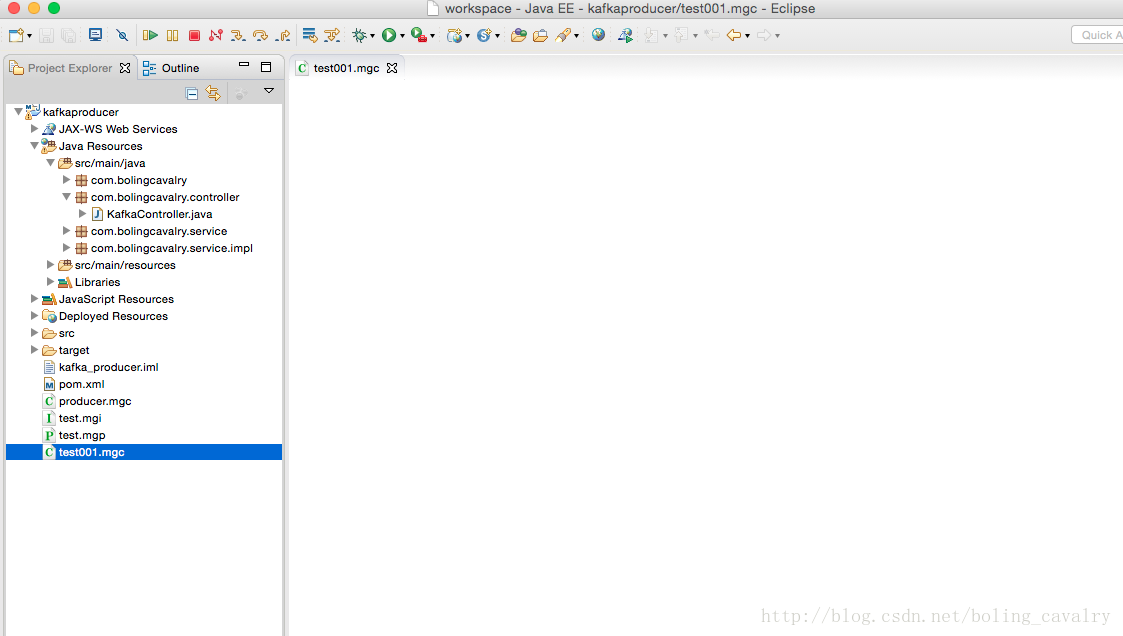The height and width of the screenshot is (636, 1123).
Task: Click the Previous Annotation icon
Action: click(x=682, y=35)
